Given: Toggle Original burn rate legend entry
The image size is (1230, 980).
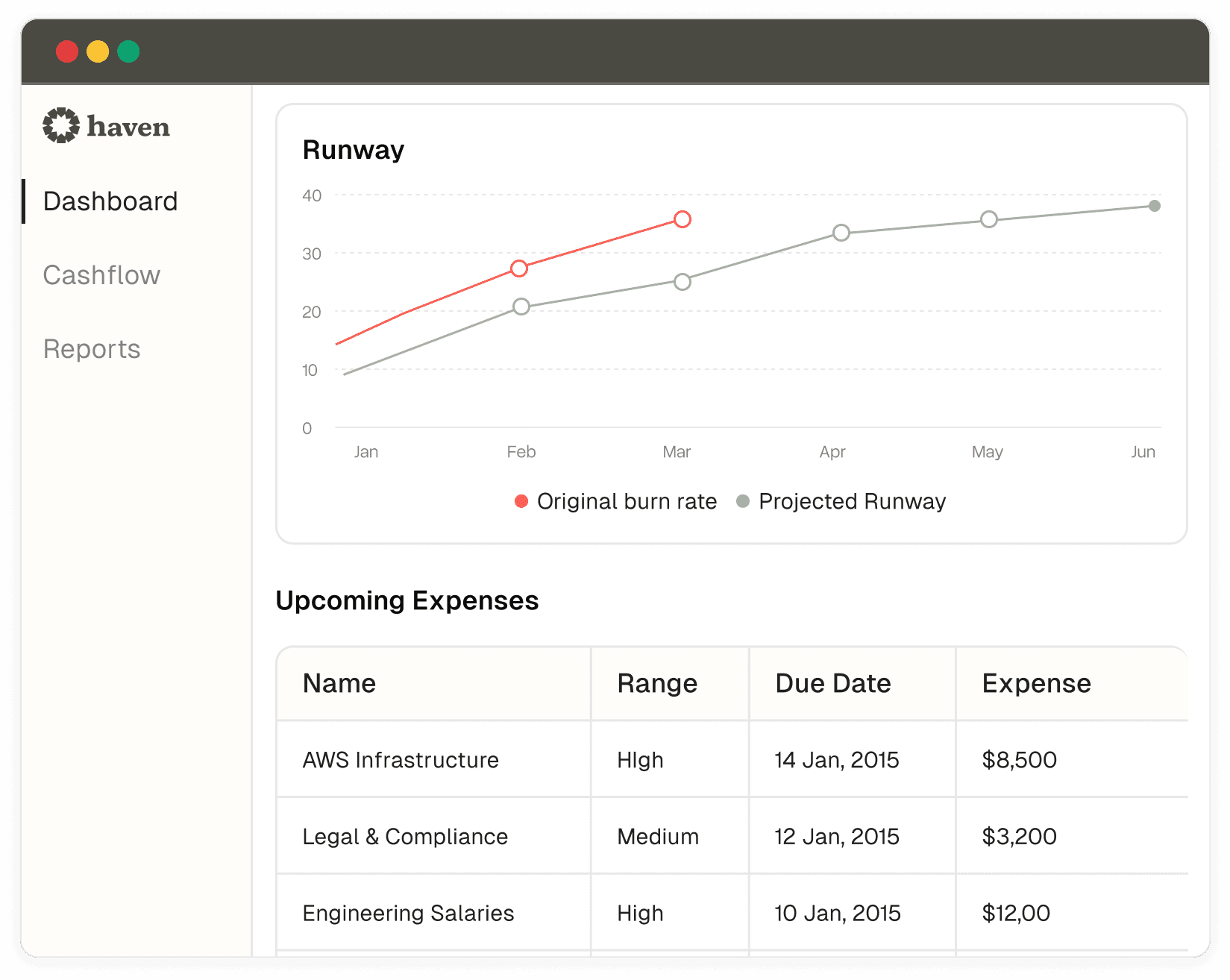Looking at the screenshot, I should click(626, 501).
